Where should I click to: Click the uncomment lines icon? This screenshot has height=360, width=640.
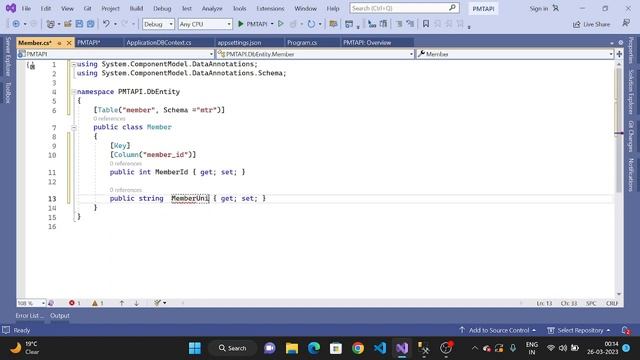click(x=410, y=24)
